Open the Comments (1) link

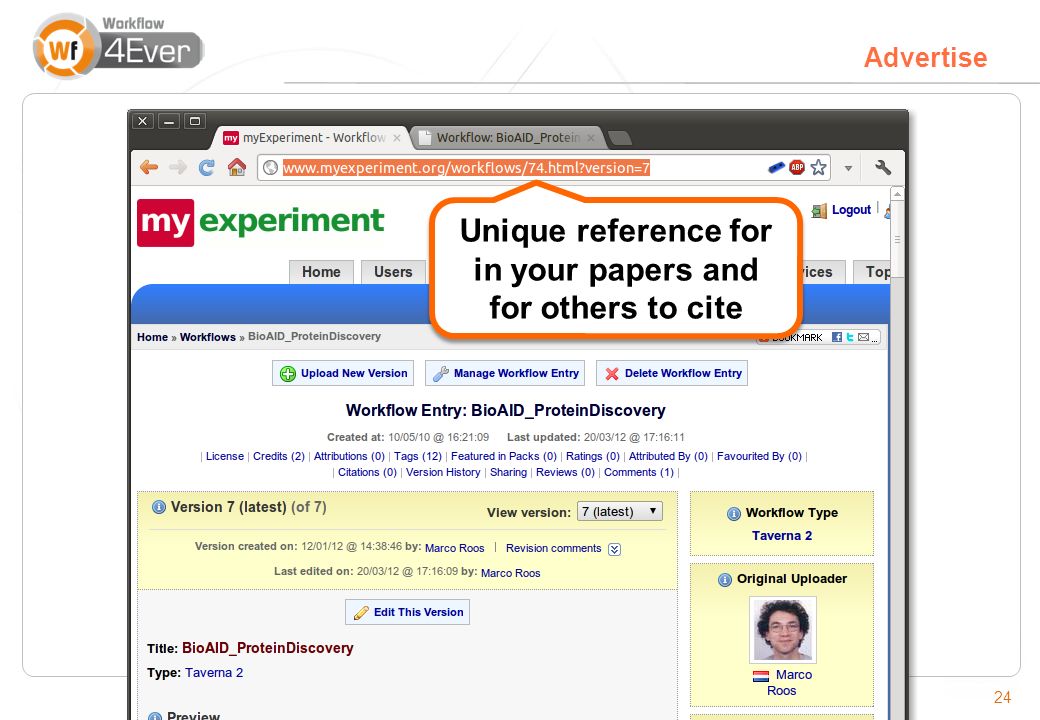click(x=639, y=472)
